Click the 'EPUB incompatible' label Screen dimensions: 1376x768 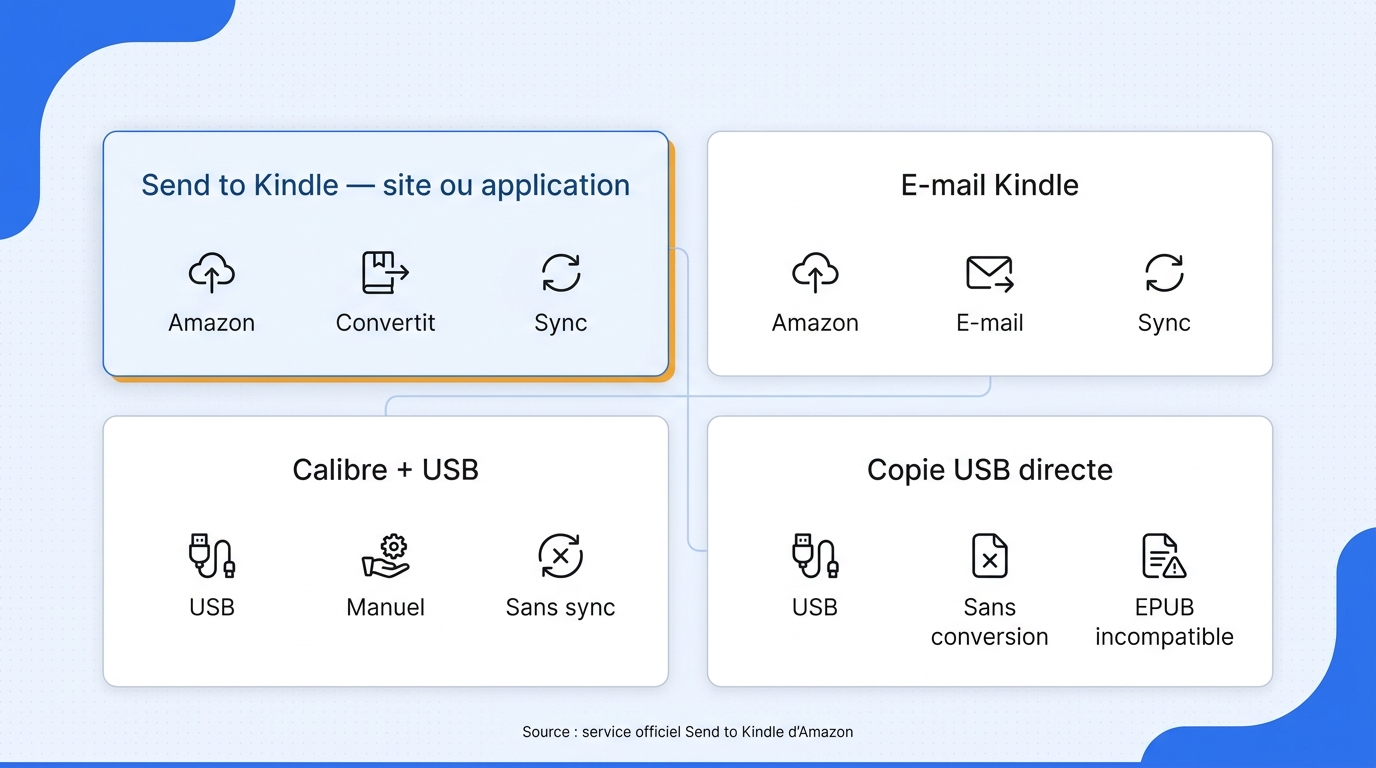[1164, 622]
